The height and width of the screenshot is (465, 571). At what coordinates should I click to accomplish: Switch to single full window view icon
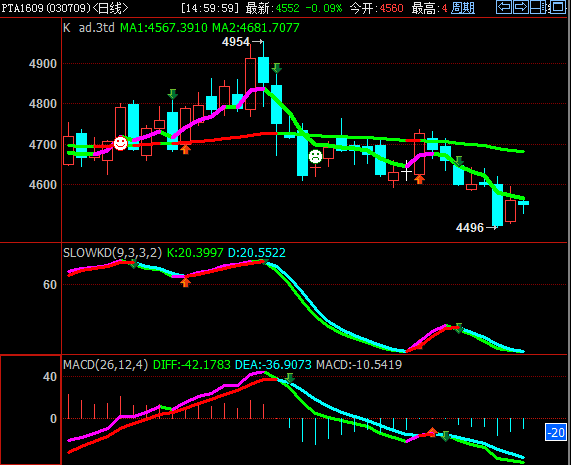click(557, 7)
